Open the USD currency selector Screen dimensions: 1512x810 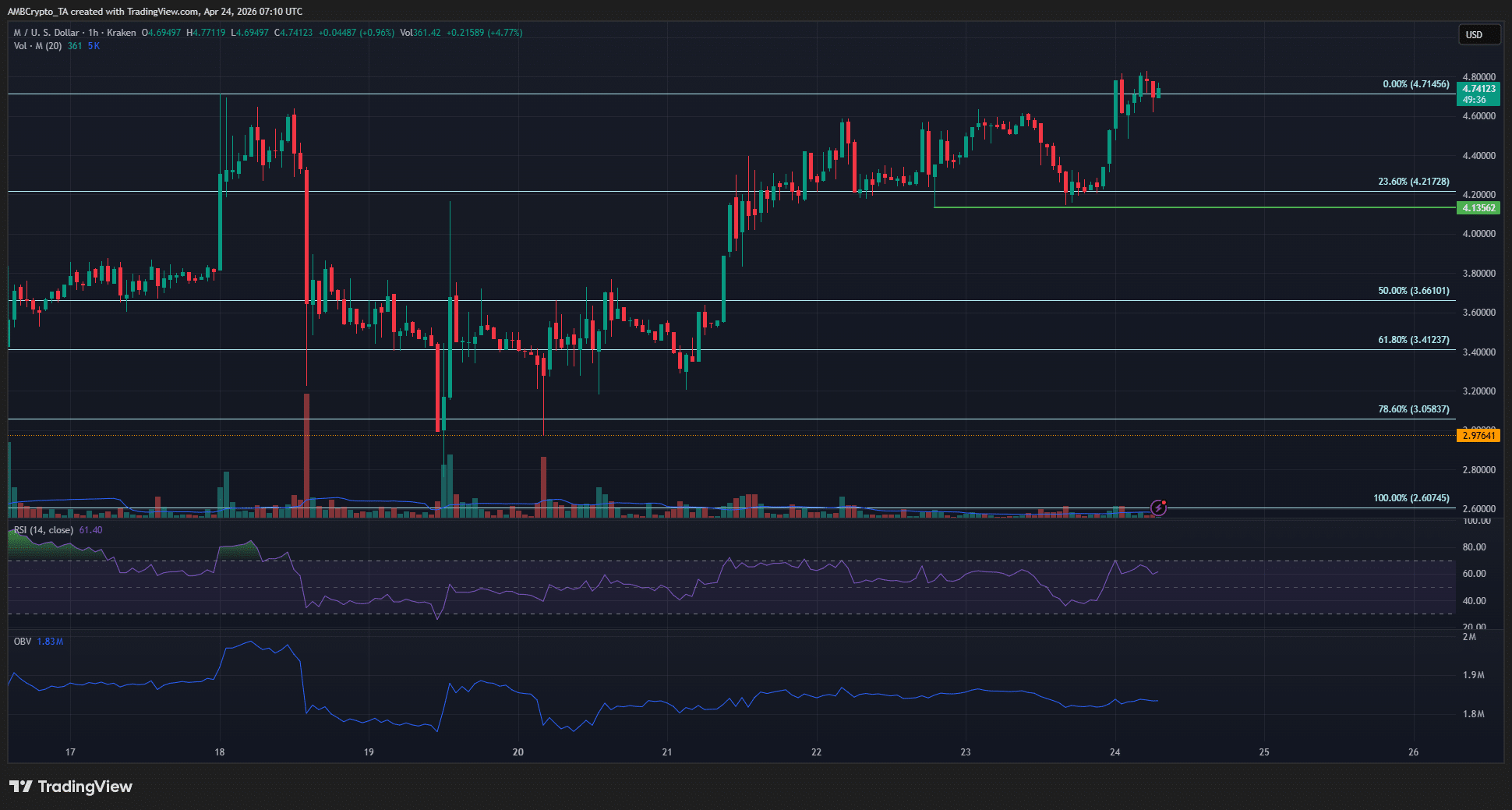[1478, 34]
